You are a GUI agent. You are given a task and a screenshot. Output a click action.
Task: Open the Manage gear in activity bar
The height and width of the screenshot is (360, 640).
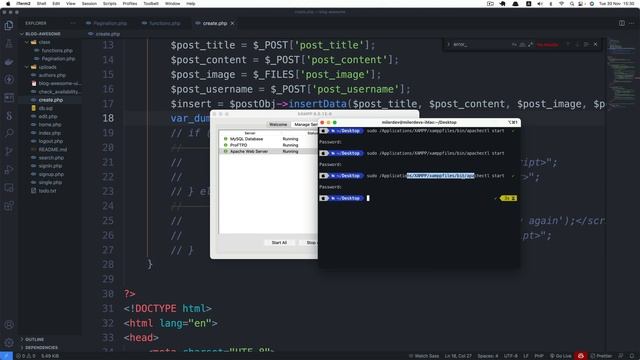point(9,343)
